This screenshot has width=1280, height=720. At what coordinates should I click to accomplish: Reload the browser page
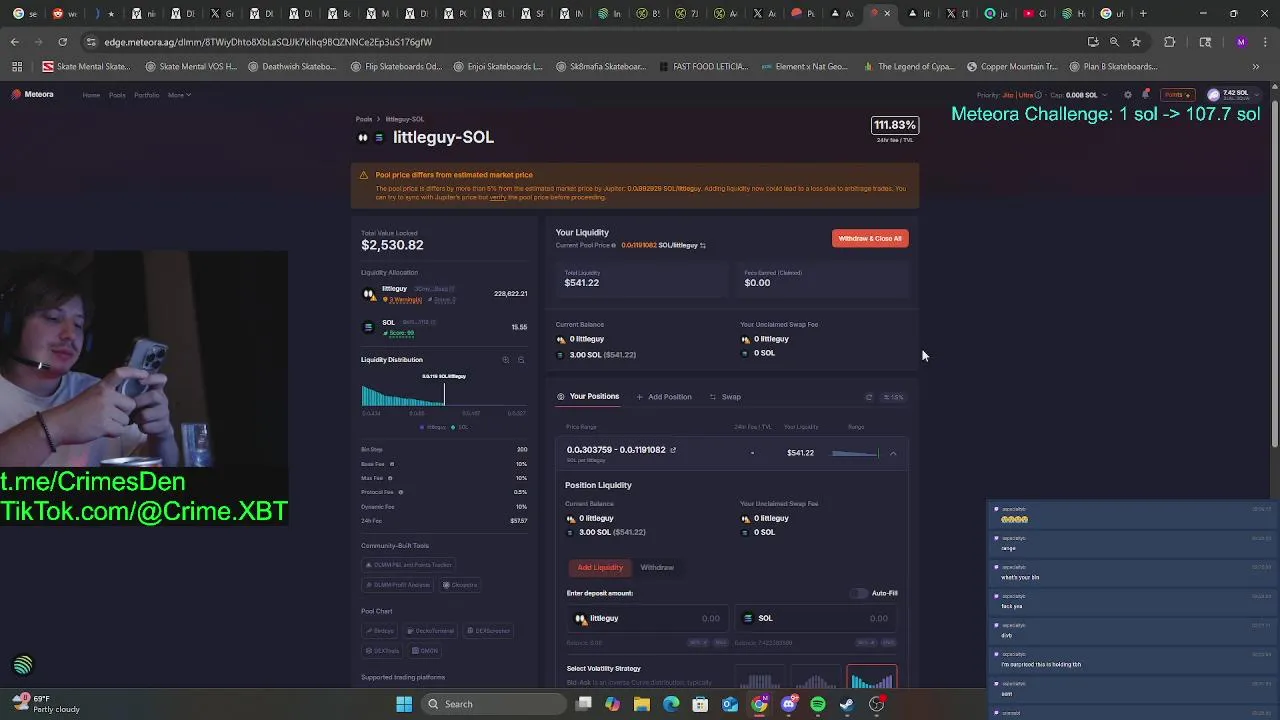(x=62, y=42)
